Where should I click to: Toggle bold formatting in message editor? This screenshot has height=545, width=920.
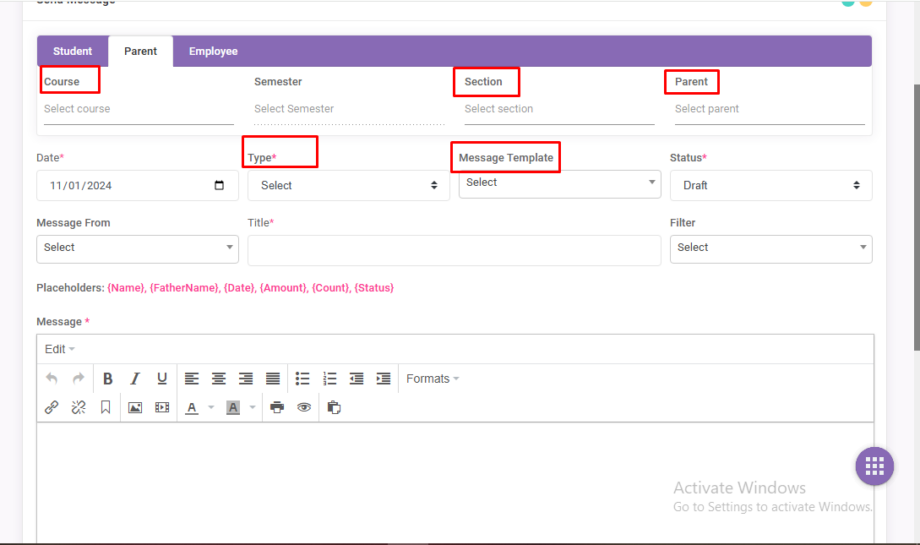(108, 379)
